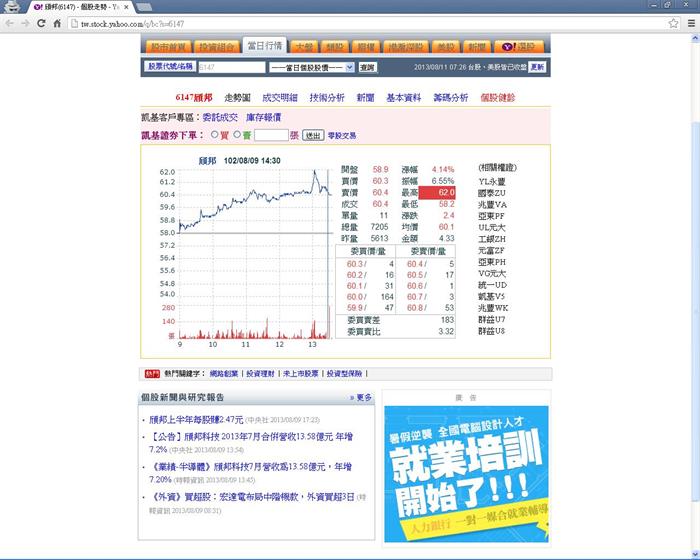Open the browser home page icon

click(x=57, y=23)
